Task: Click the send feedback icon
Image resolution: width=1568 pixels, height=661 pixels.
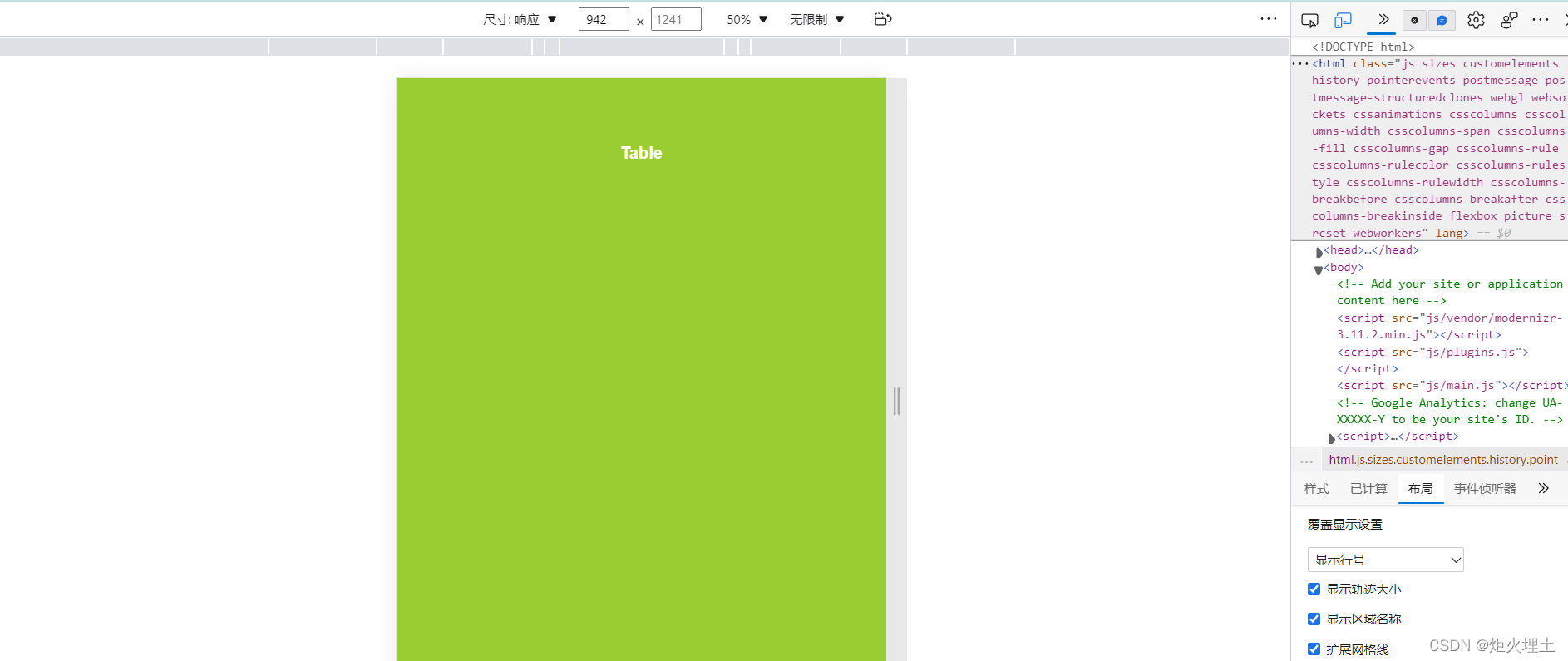Action: [x=1509, y=20]
